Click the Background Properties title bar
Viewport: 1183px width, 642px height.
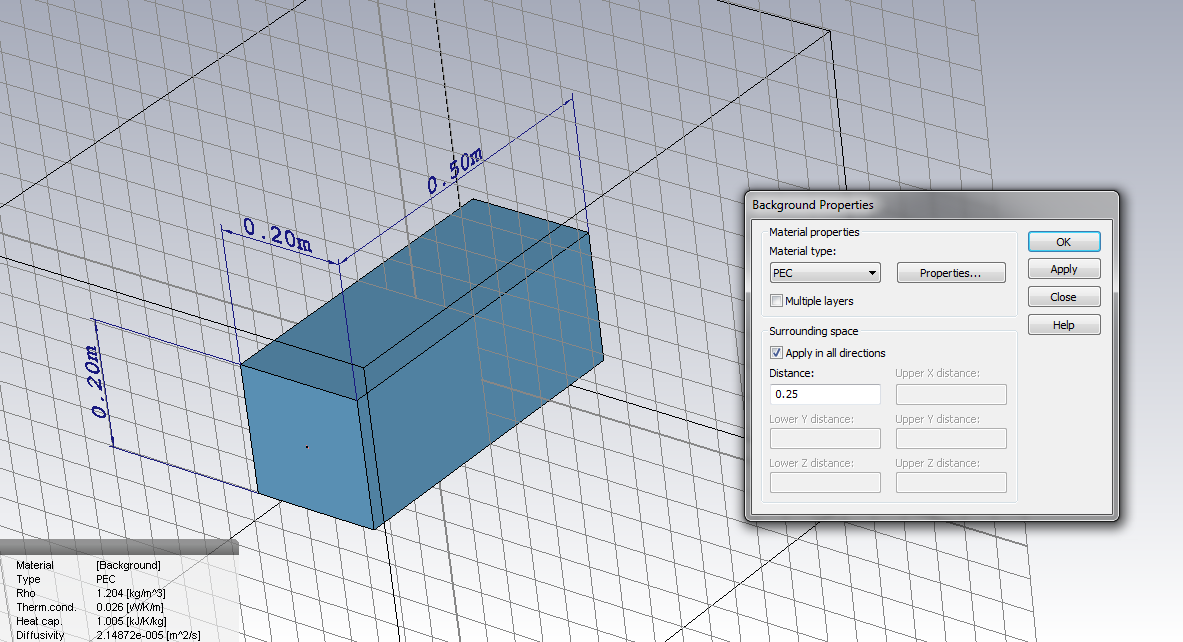pyautogui.click(x=932, y=205)
